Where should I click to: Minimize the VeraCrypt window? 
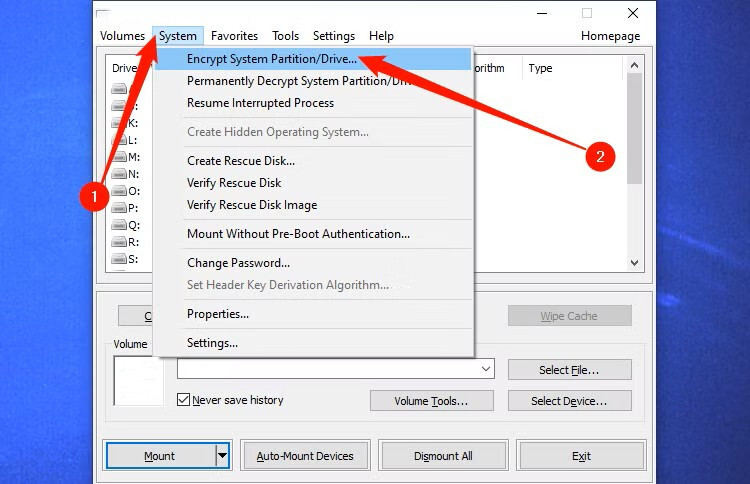[x=541, y=13]
